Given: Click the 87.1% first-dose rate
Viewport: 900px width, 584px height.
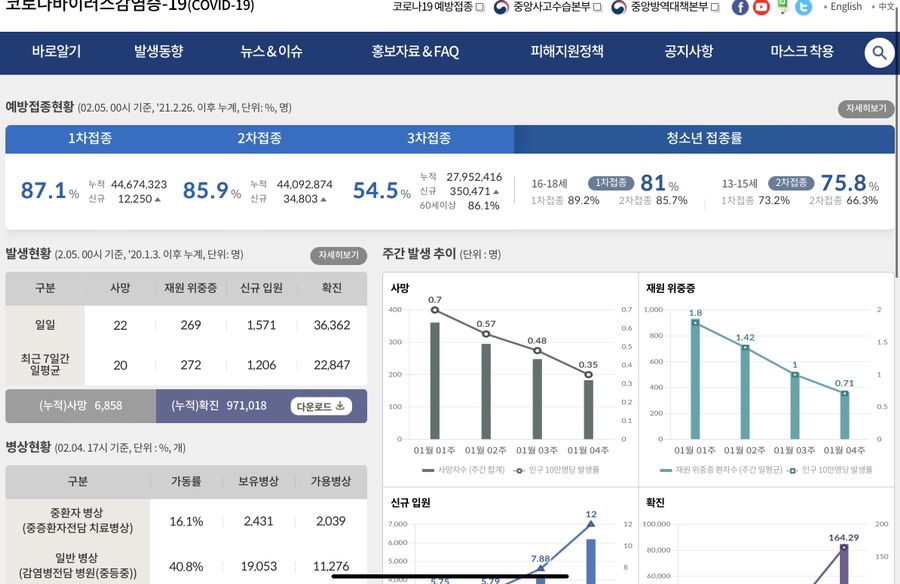Looking at the screenshot, I should tap(49, 191).
